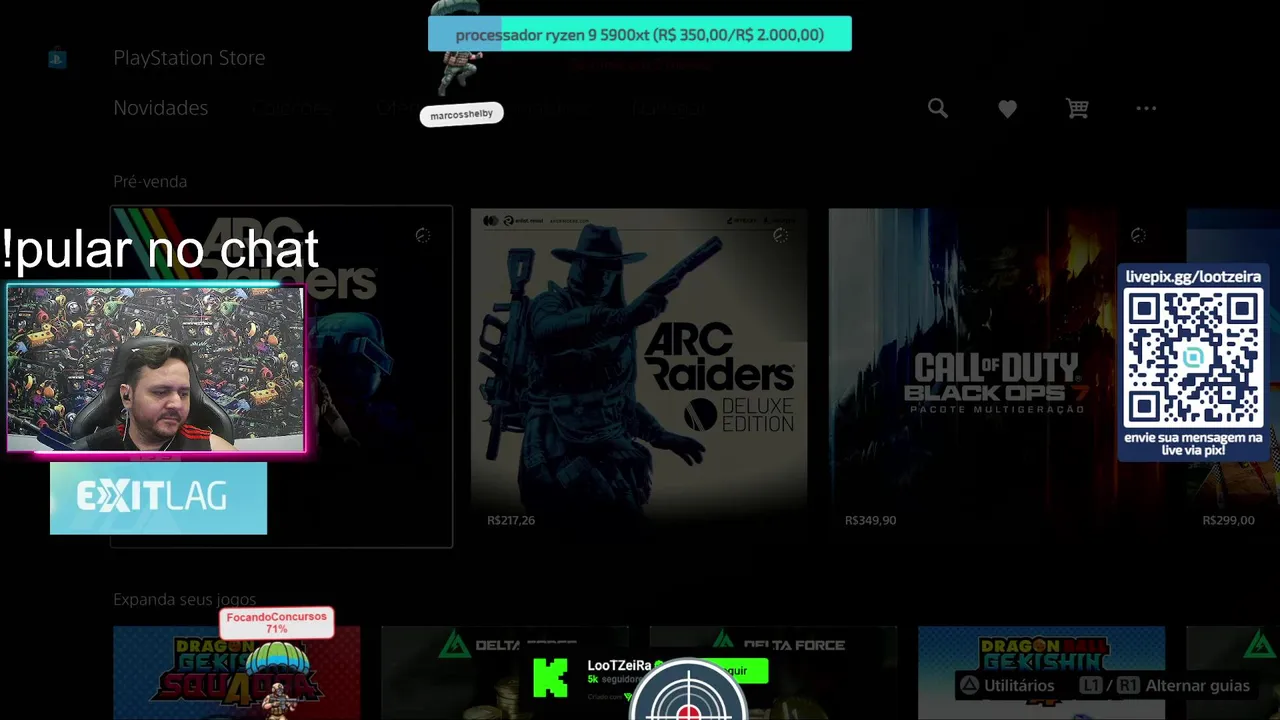The image size is (1280, 720).
Task: Click the R1 button hint
Action: click(1128, 686)
